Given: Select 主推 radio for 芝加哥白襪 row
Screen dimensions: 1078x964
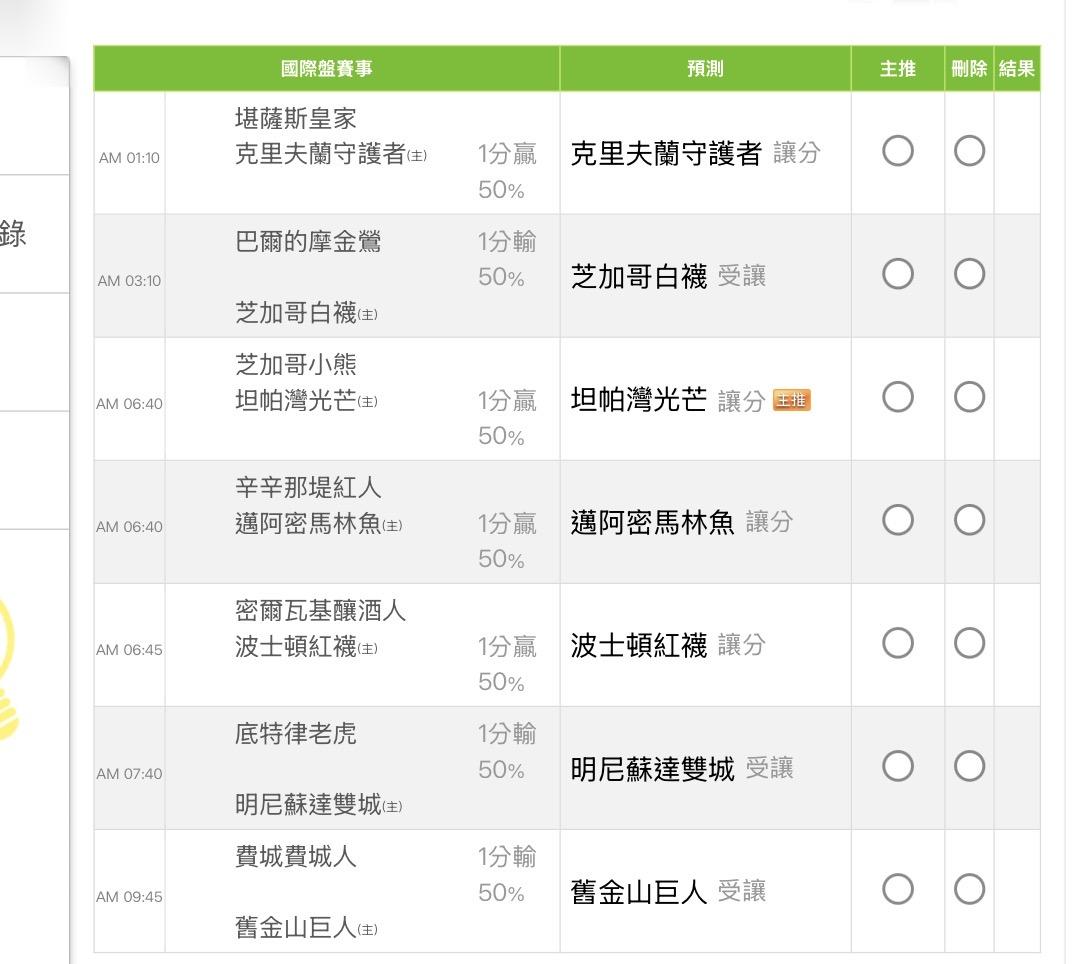Looking at the screenshot, I should pyautogui.click(x=897, y=274).
